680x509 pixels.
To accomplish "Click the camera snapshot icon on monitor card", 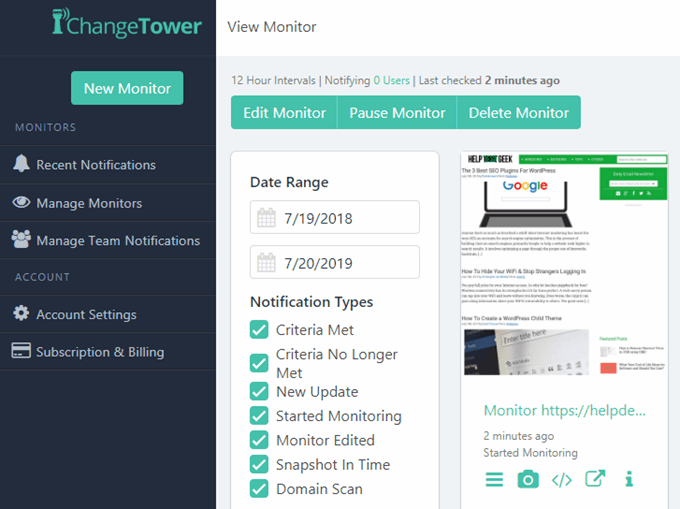I will click(528, 479).
